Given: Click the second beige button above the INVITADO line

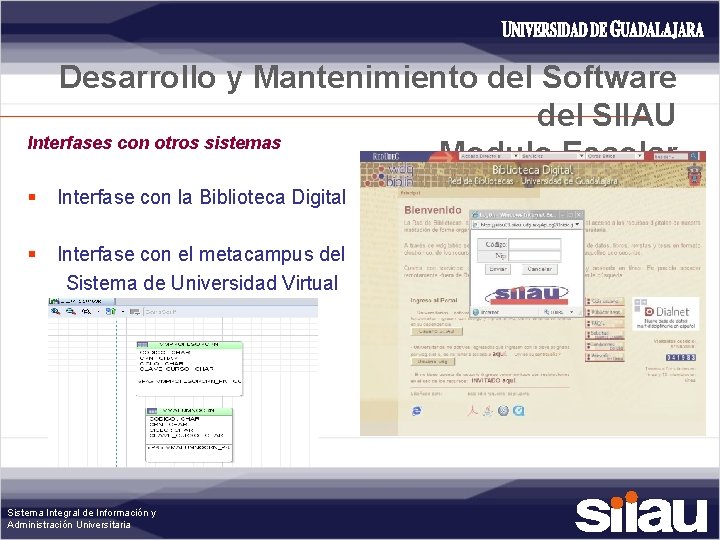Looking at the screenshot, I should 433,362.
